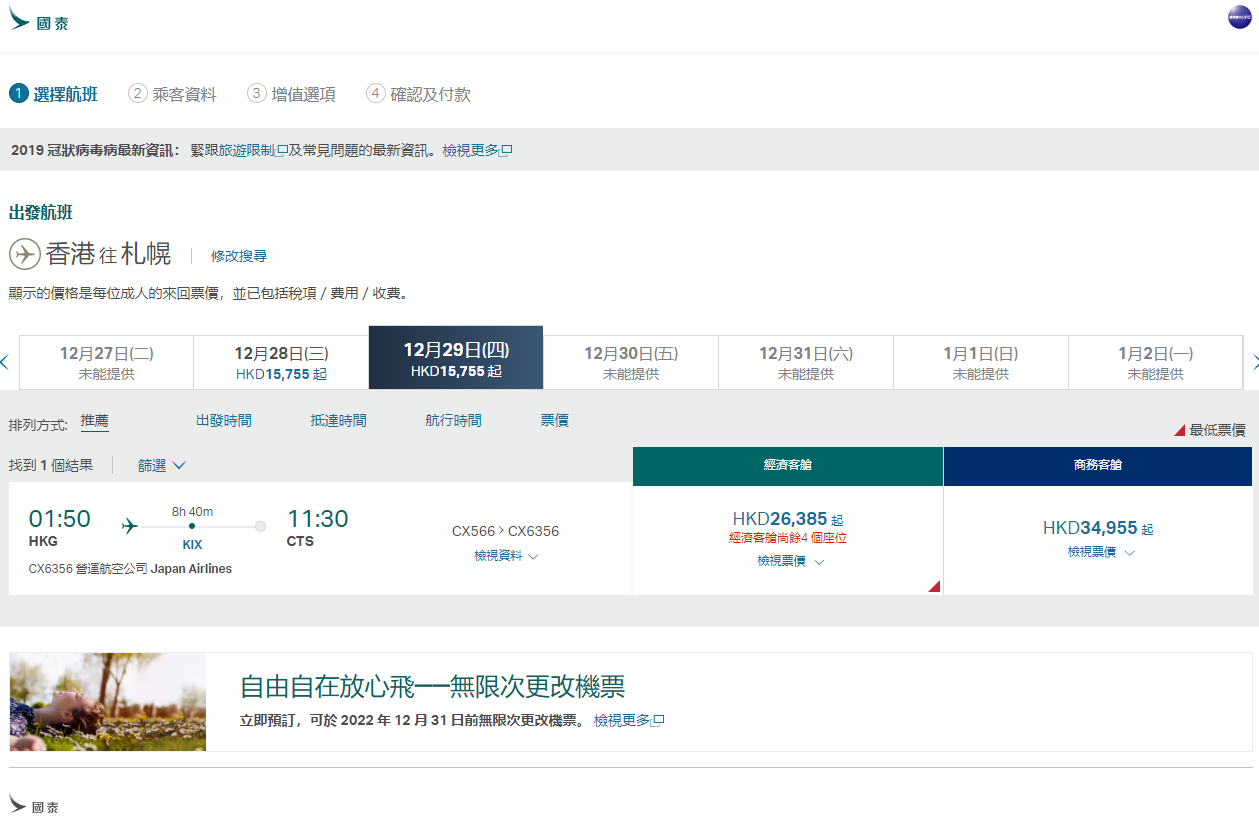Sort results by 出發時間

coord(224,421)
